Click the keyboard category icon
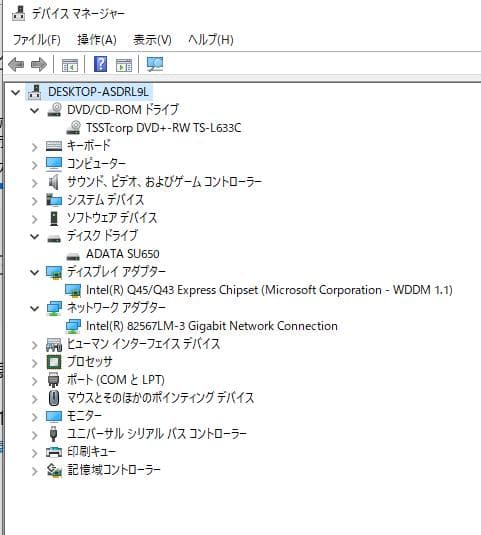 tap(54, 146)
